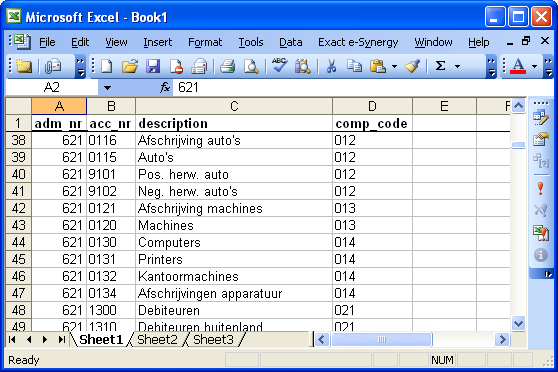The image size is (558, 372).
Task: Go to previous sheet tab arrow
Action: (x=29, y=340)
